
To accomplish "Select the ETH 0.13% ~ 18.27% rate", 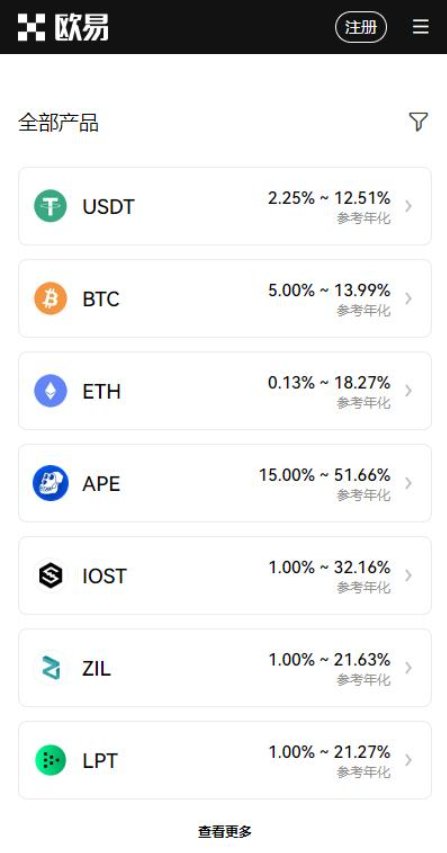I will point(329,383).
